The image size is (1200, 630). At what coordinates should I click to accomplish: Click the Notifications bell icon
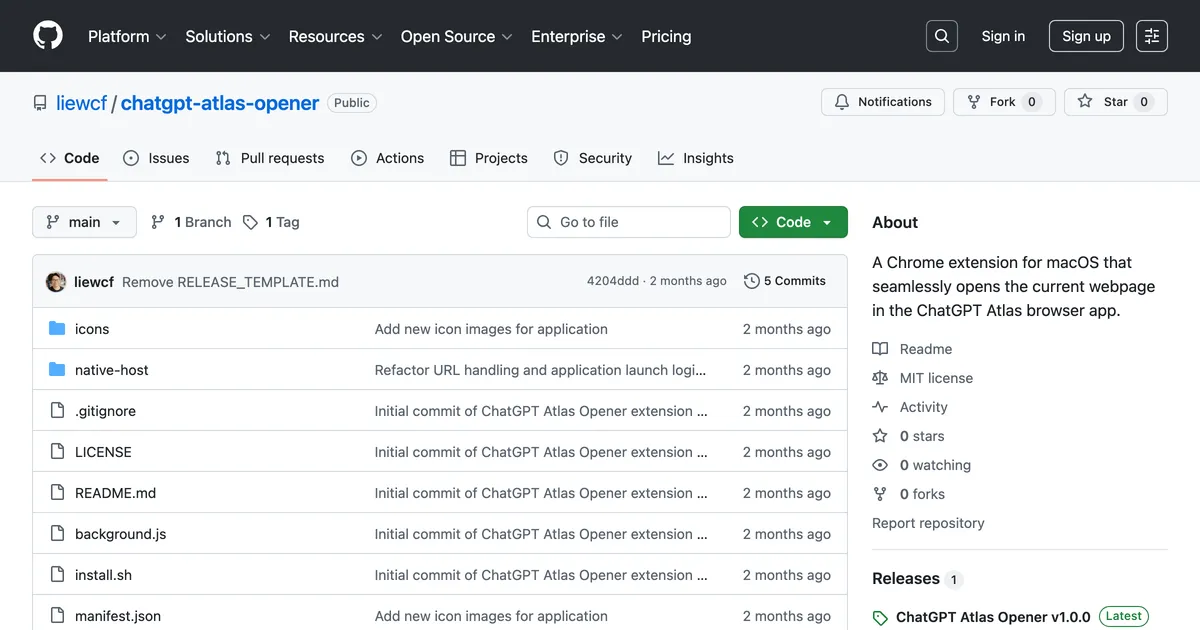pyautogui.click(x=845, y=101)
